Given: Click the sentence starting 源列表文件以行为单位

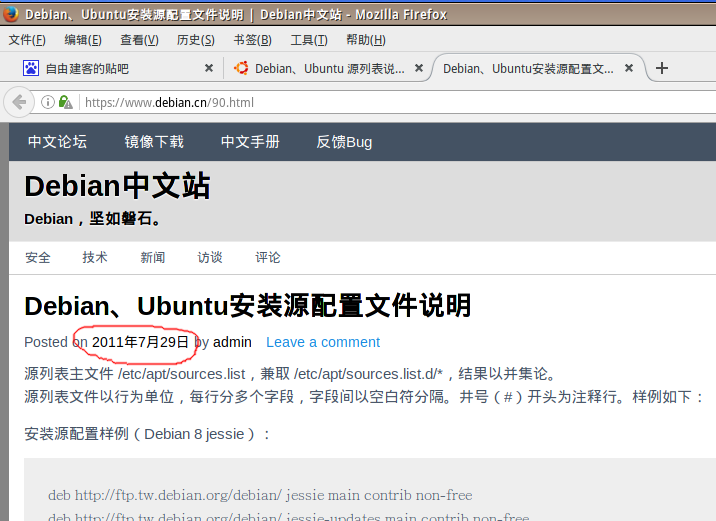Looking at the screenshot, I should click(x=365, y=396).
